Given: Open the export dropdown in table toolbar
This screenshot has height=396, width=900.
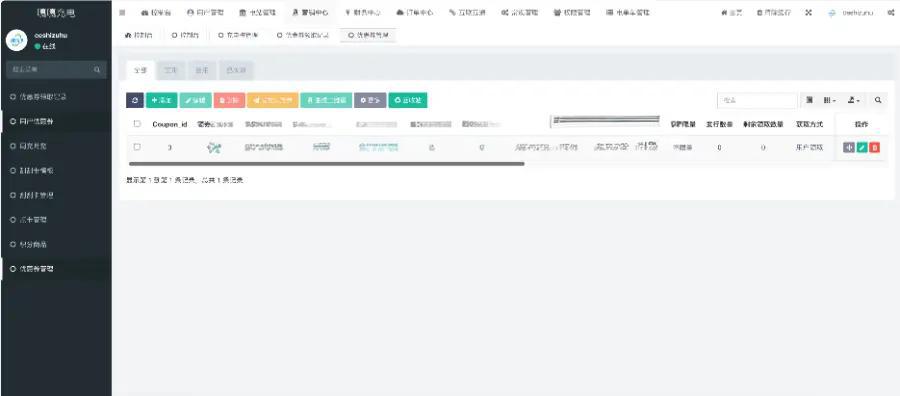Looking at the screenshot, I should click(854, 100).
